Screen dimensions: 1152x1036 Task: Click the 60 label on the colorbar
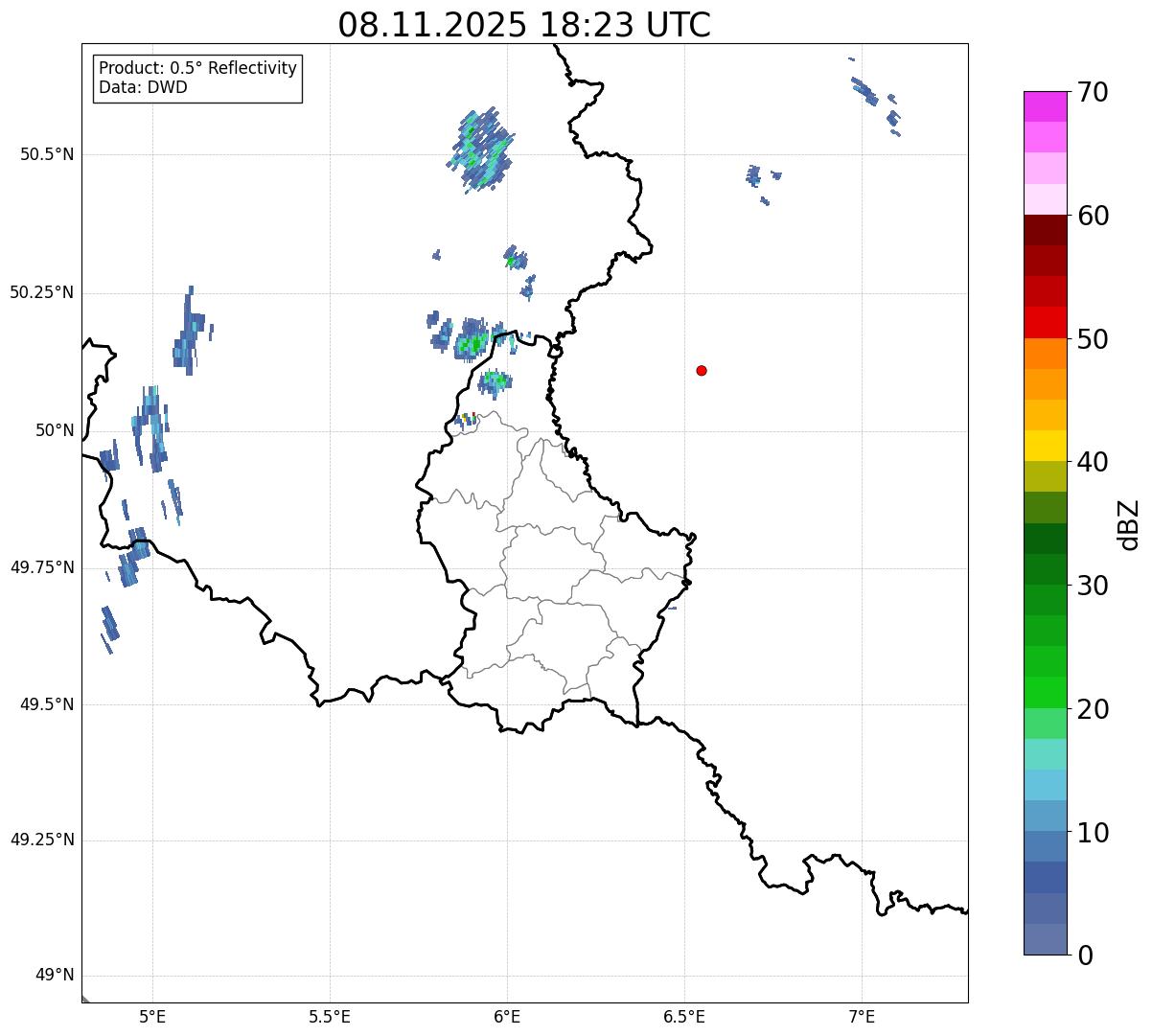click(1092, 216)
